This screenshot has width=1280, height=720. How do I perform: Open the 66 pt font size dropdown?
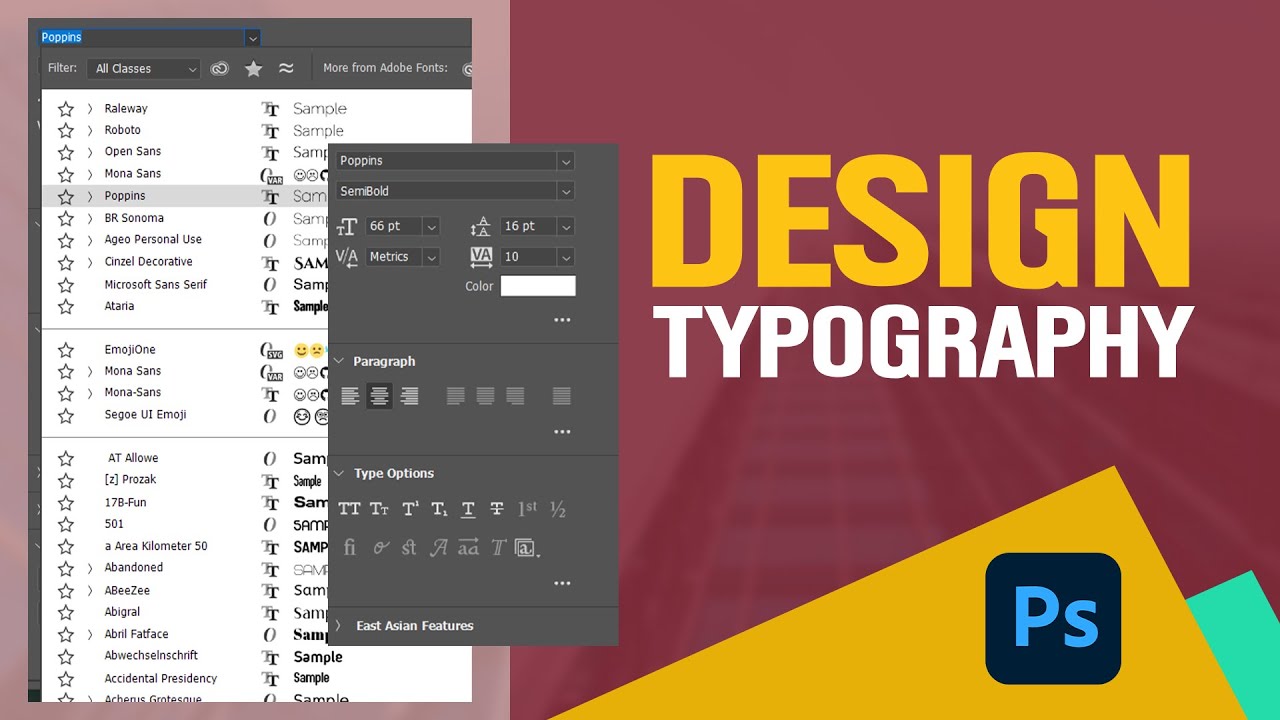(x=431, y=227)
